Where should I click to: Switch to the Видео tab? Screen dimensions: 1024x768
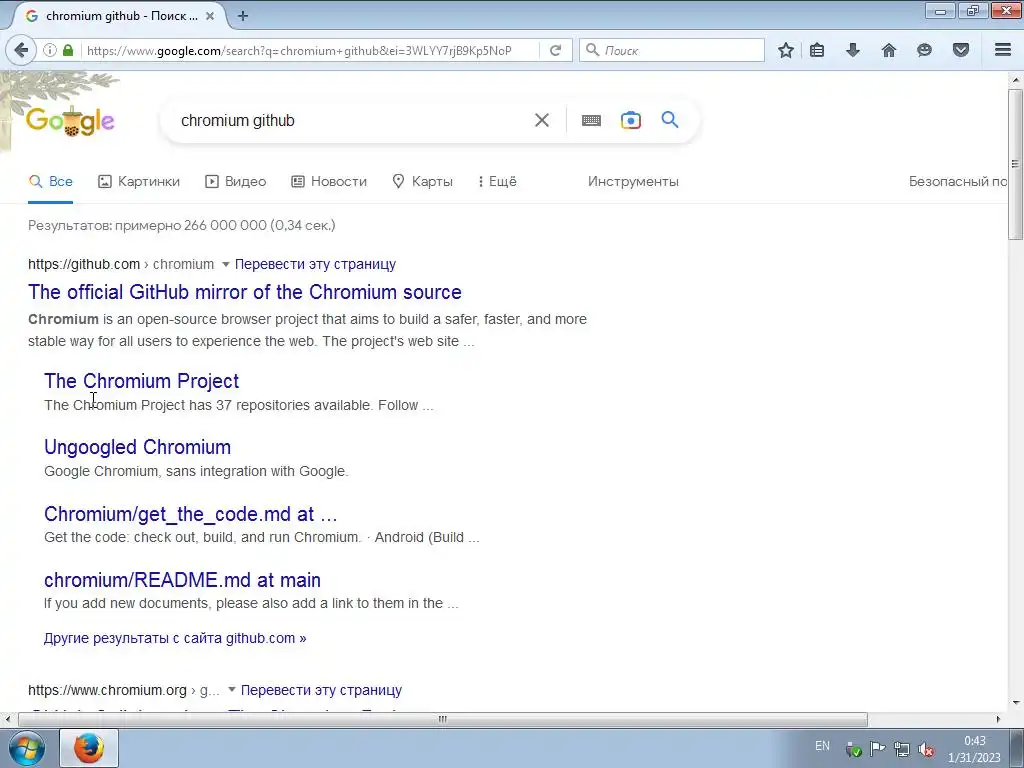pos(236,182)
